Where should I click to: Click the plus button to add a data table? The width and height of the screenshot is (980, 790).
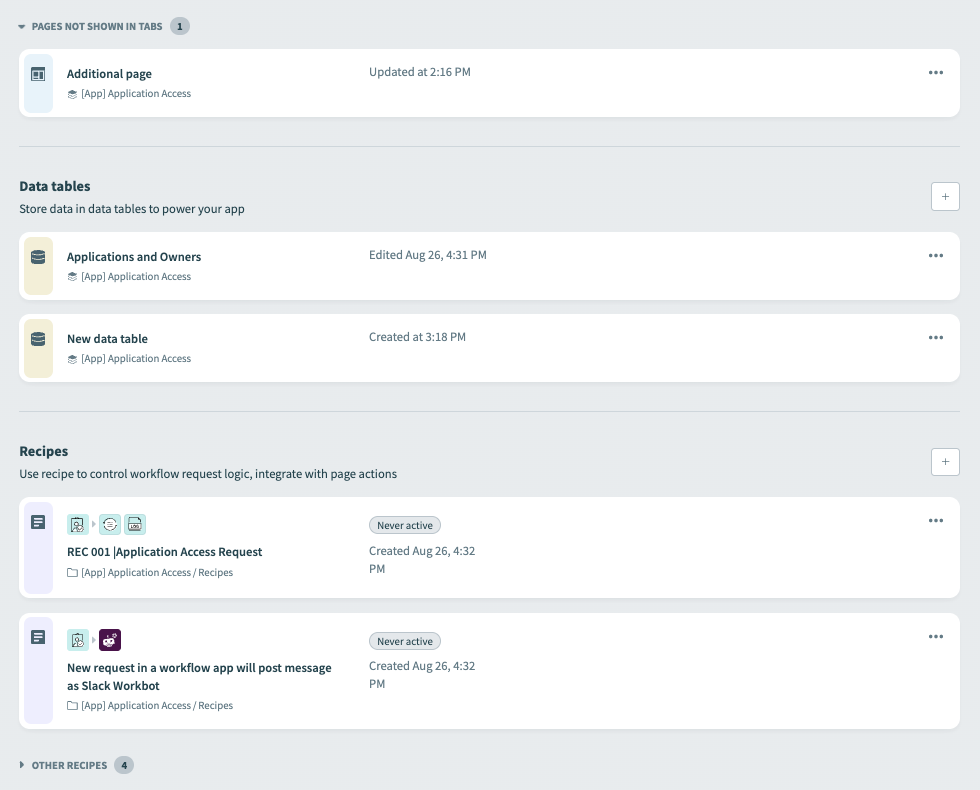click(945, 196)
